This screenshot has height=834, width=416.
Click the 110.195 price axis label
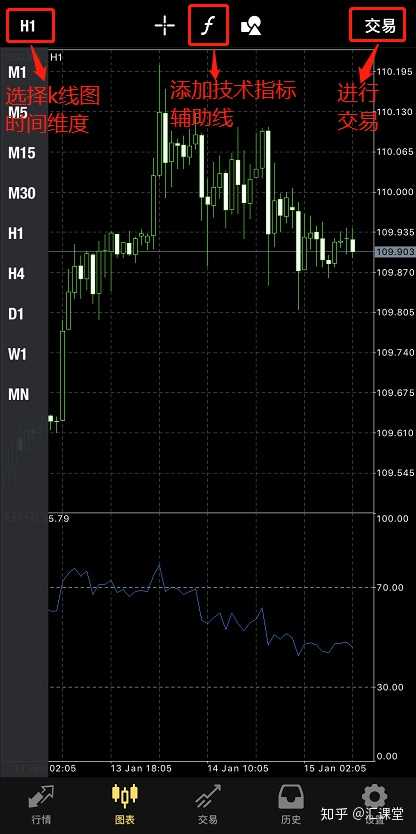[395, 72]
